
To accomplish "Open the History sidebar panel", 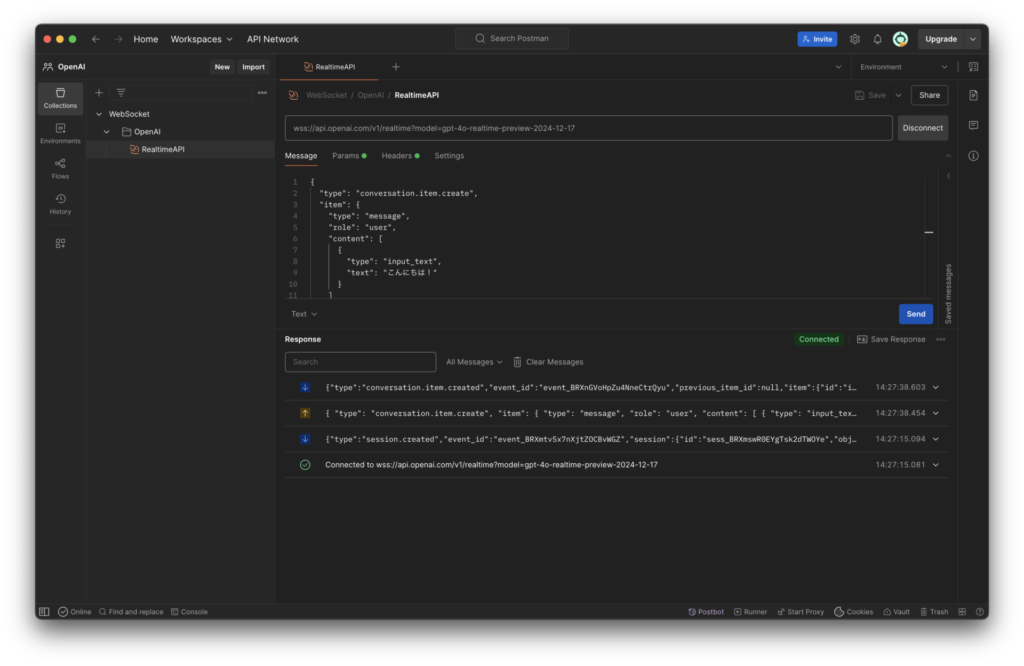I will click(60, 204).
